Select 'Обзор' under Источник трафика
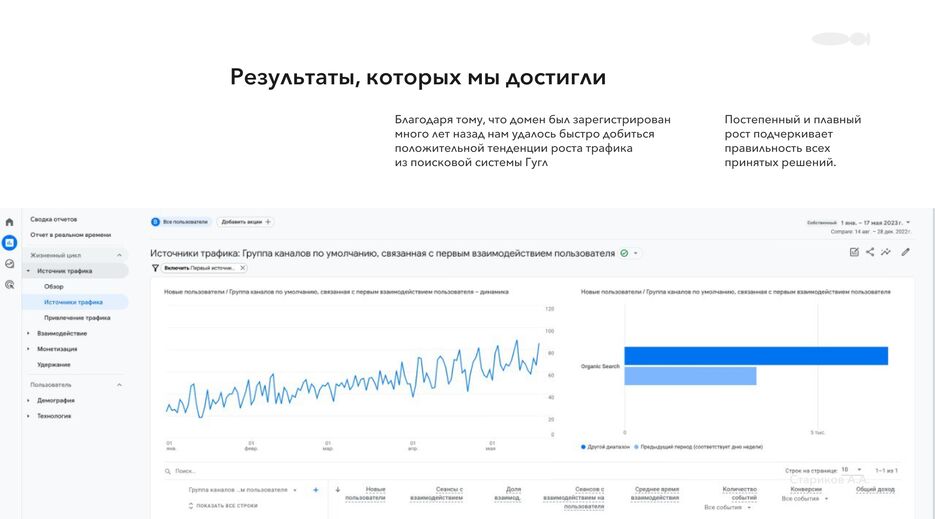935x519 pixels. tap(54, 286)
